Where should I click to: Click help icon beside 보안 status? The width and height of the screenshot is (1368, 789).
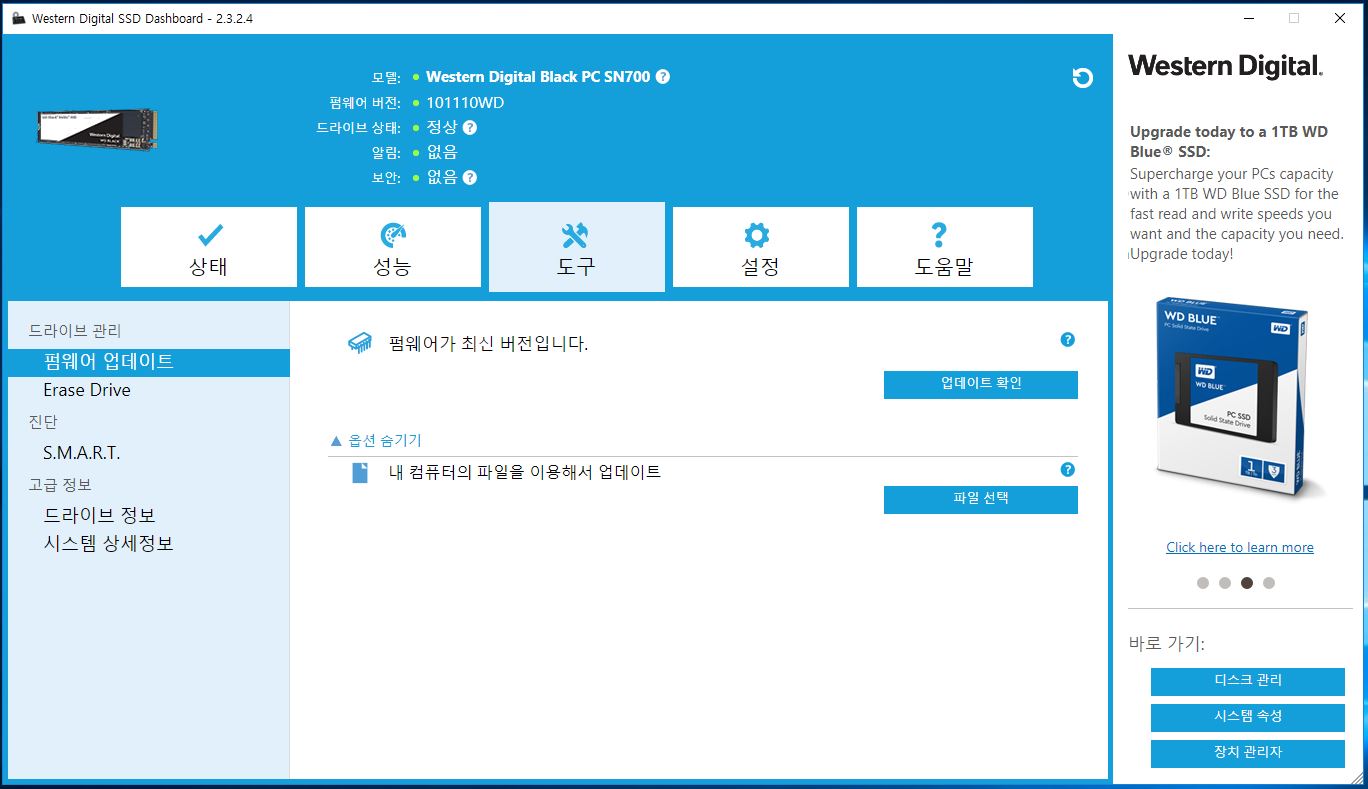(x=470, y=178)
